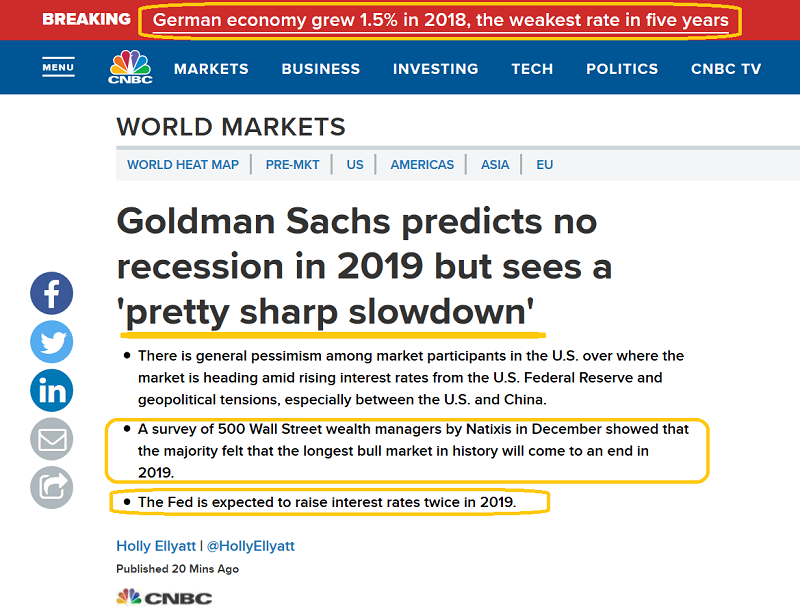Click the gray share arrow icon

coord(52,486)
